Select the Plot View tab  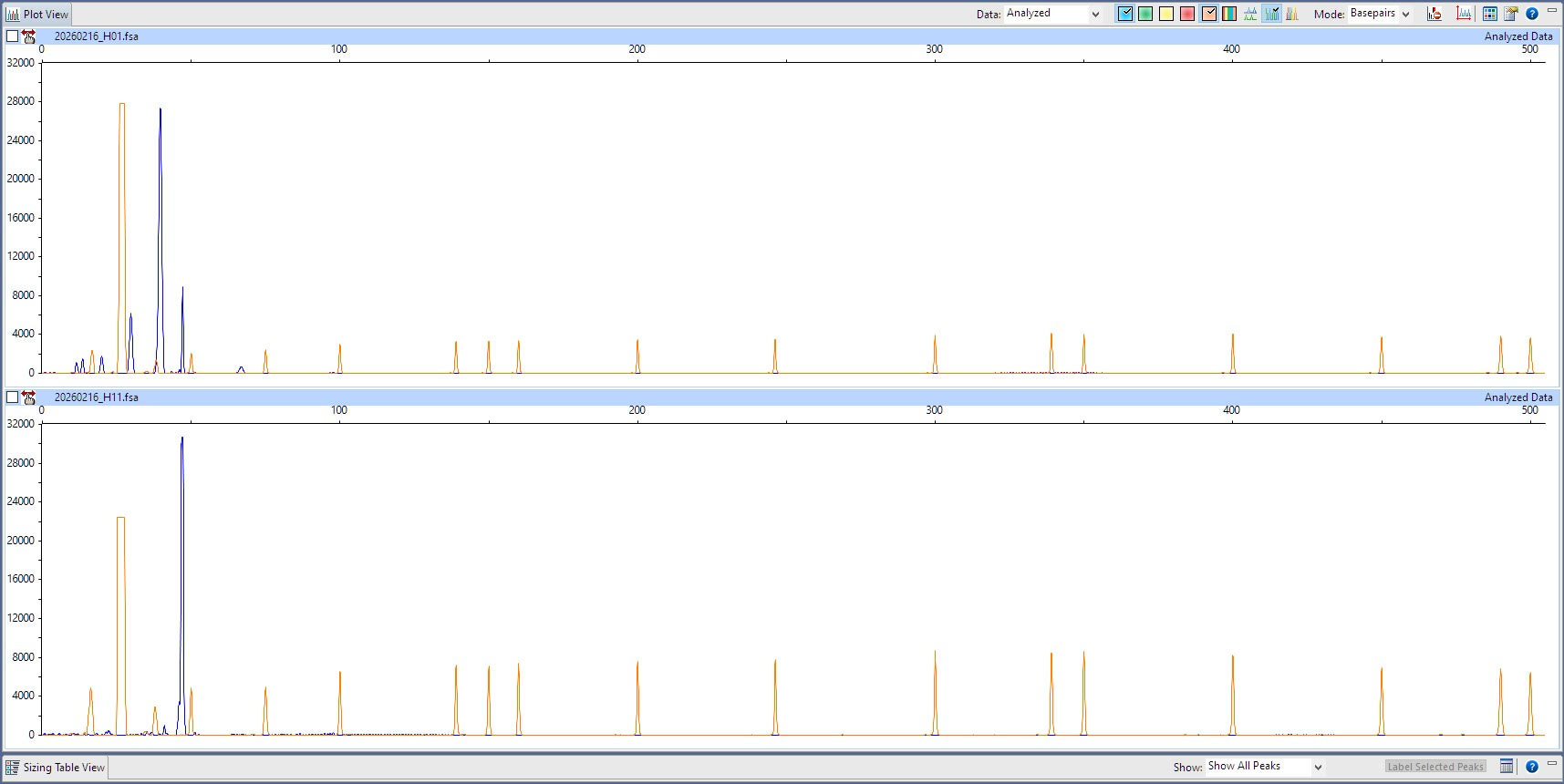coord(37,15)
